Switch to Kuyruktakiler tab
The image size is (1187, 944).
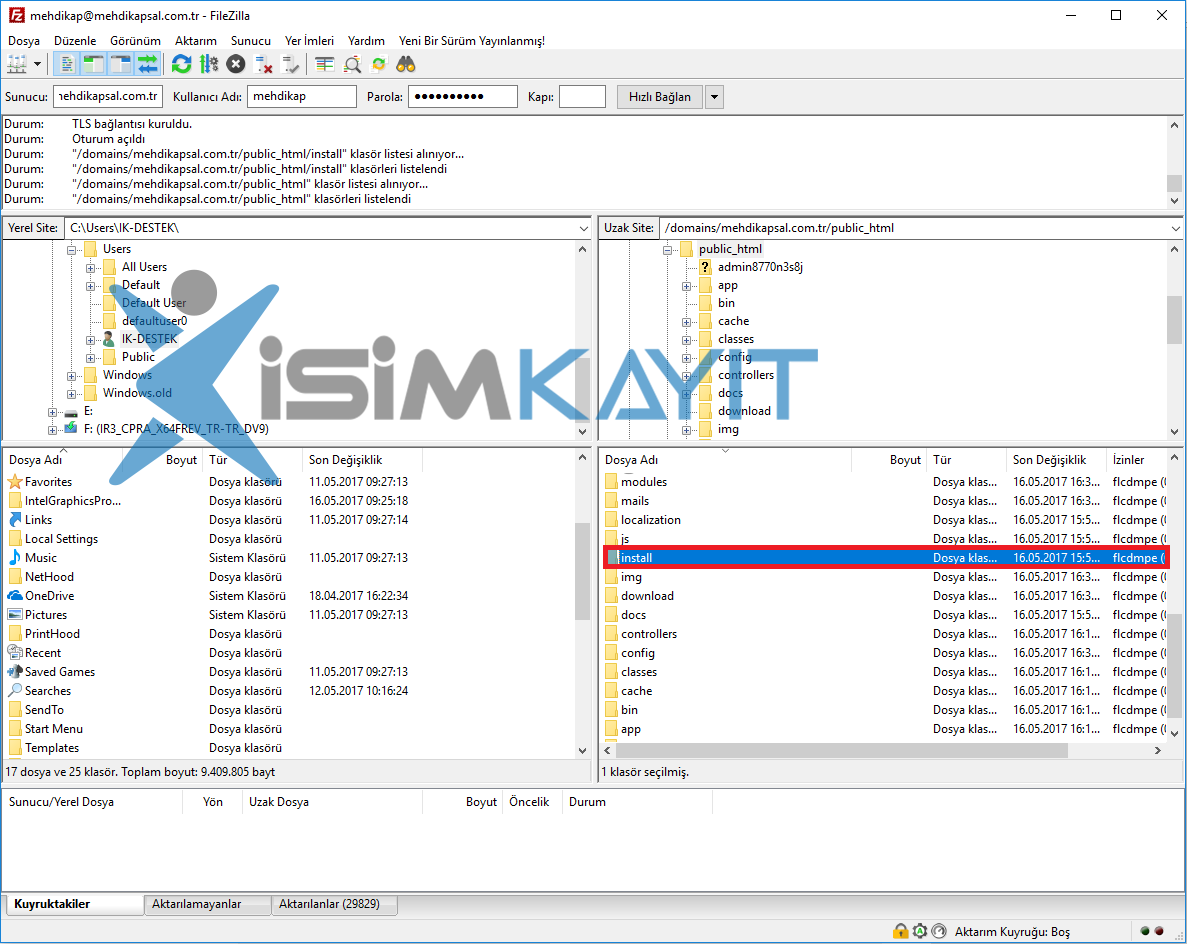click(x=73, y=904)
